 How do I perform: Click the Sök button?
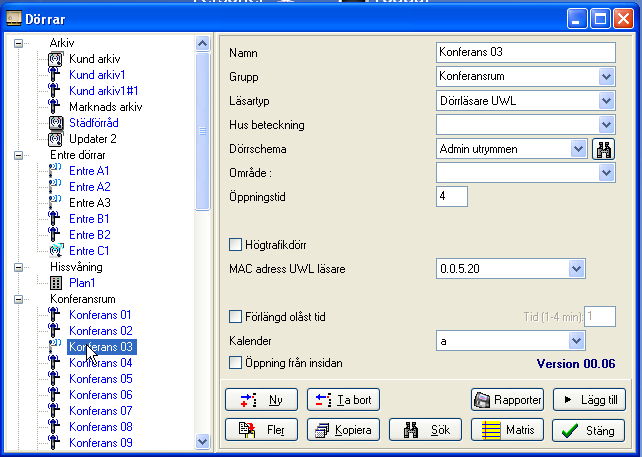click(425, 430)
